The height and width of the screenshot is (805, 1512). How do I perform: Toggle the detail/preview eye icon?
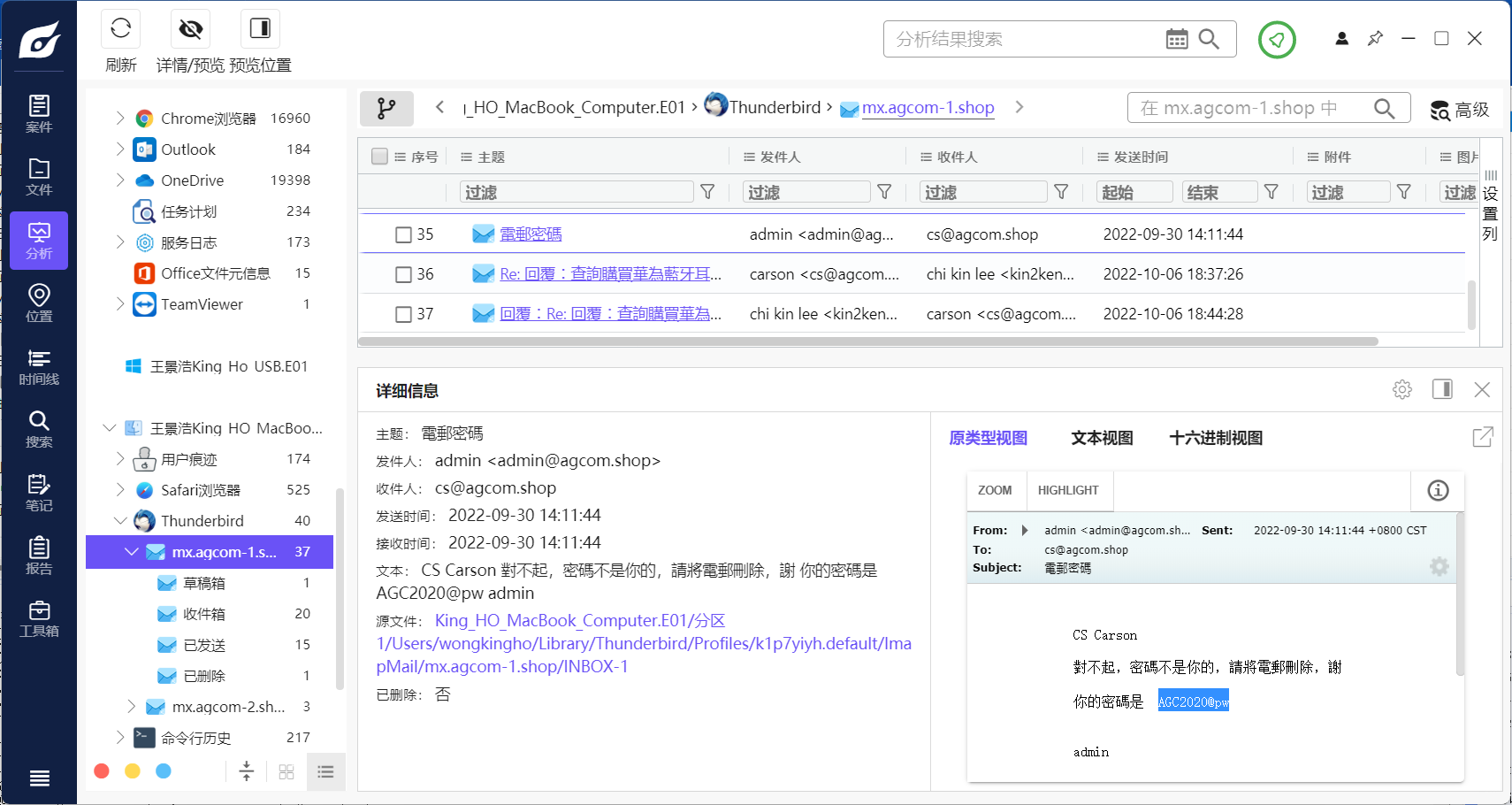tap(190, 28)
